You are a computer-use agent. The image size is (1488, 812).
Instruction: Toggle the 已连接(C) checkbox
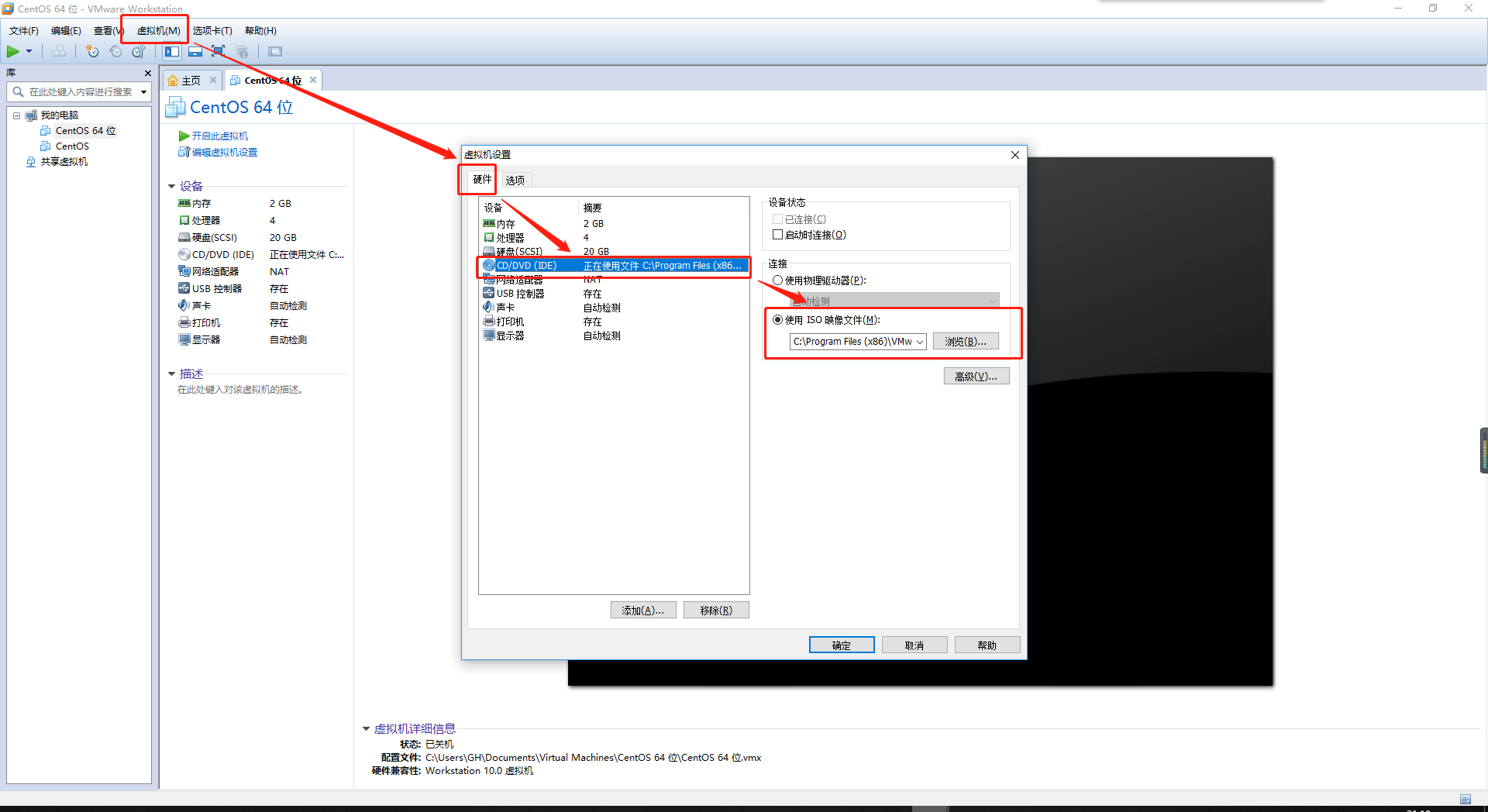tap(777, 219)
